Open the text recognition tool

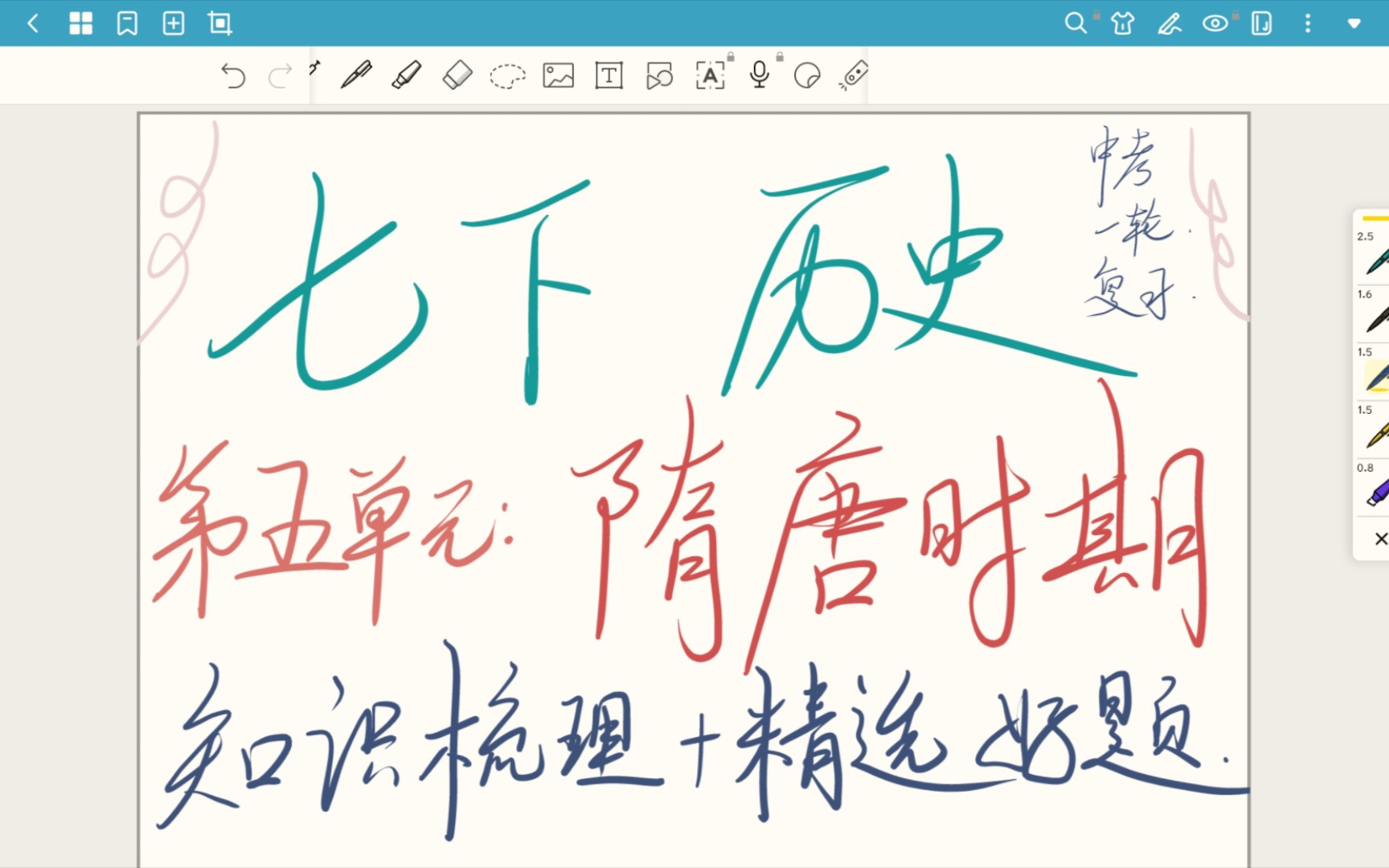pyautogui.click(x=710, y=76)
